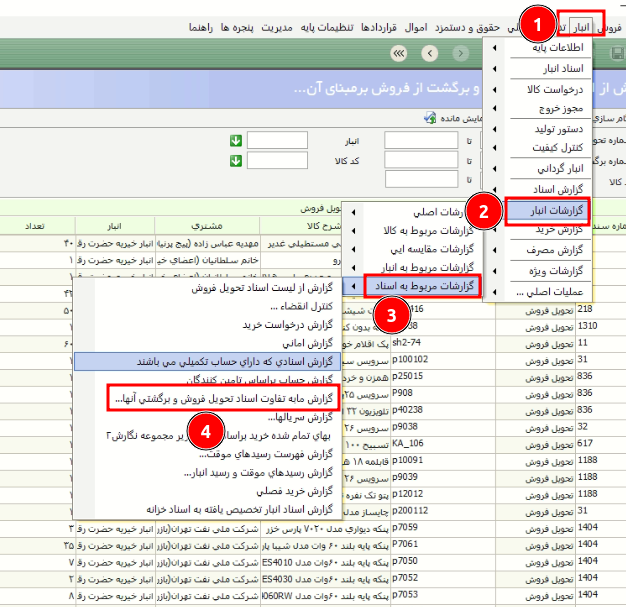
Task: Choose گزارش رسیدهای موقت و رسید انبار
Action: pos(207,473)
